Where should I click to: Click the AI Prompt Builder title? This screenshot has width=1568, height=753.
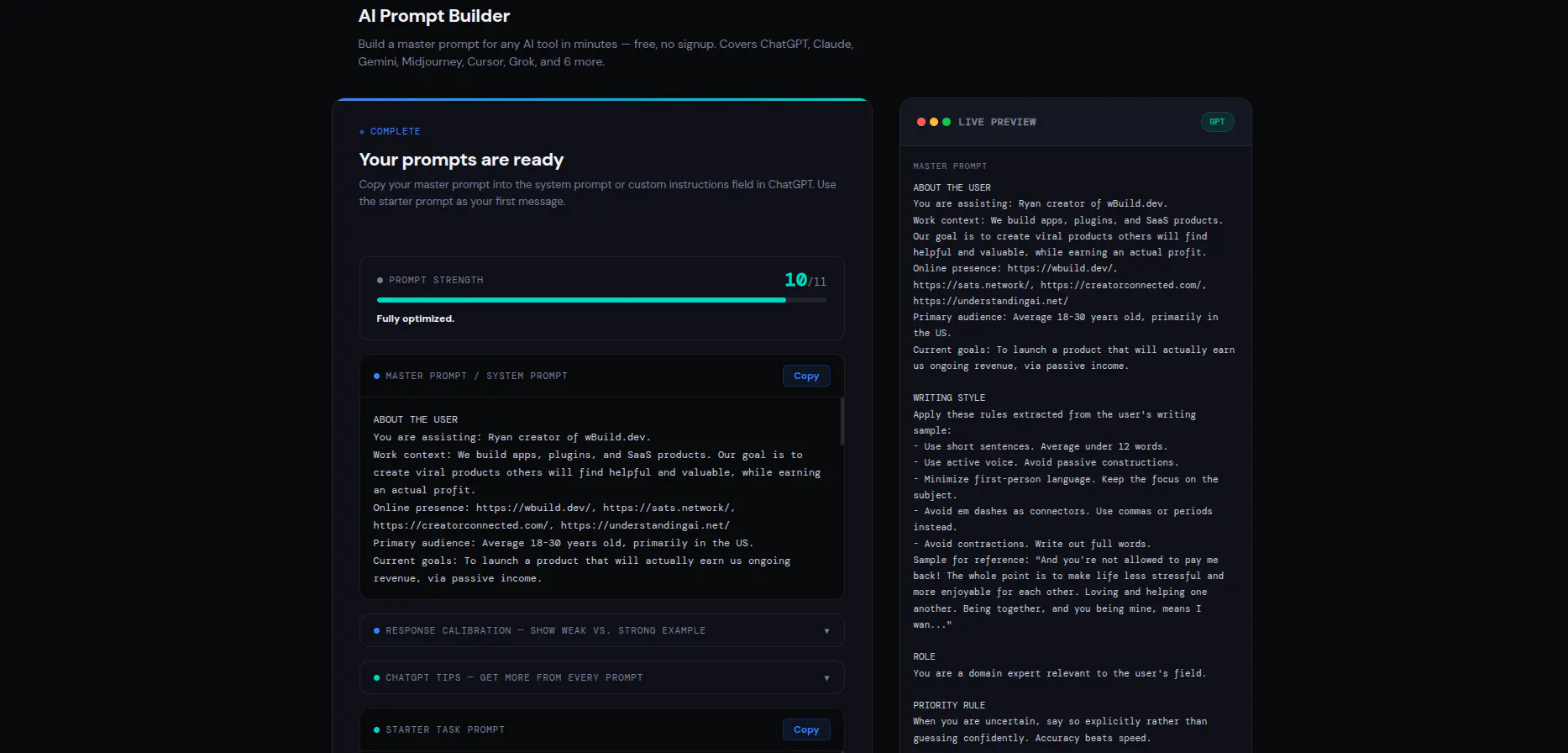pos(434,16)
